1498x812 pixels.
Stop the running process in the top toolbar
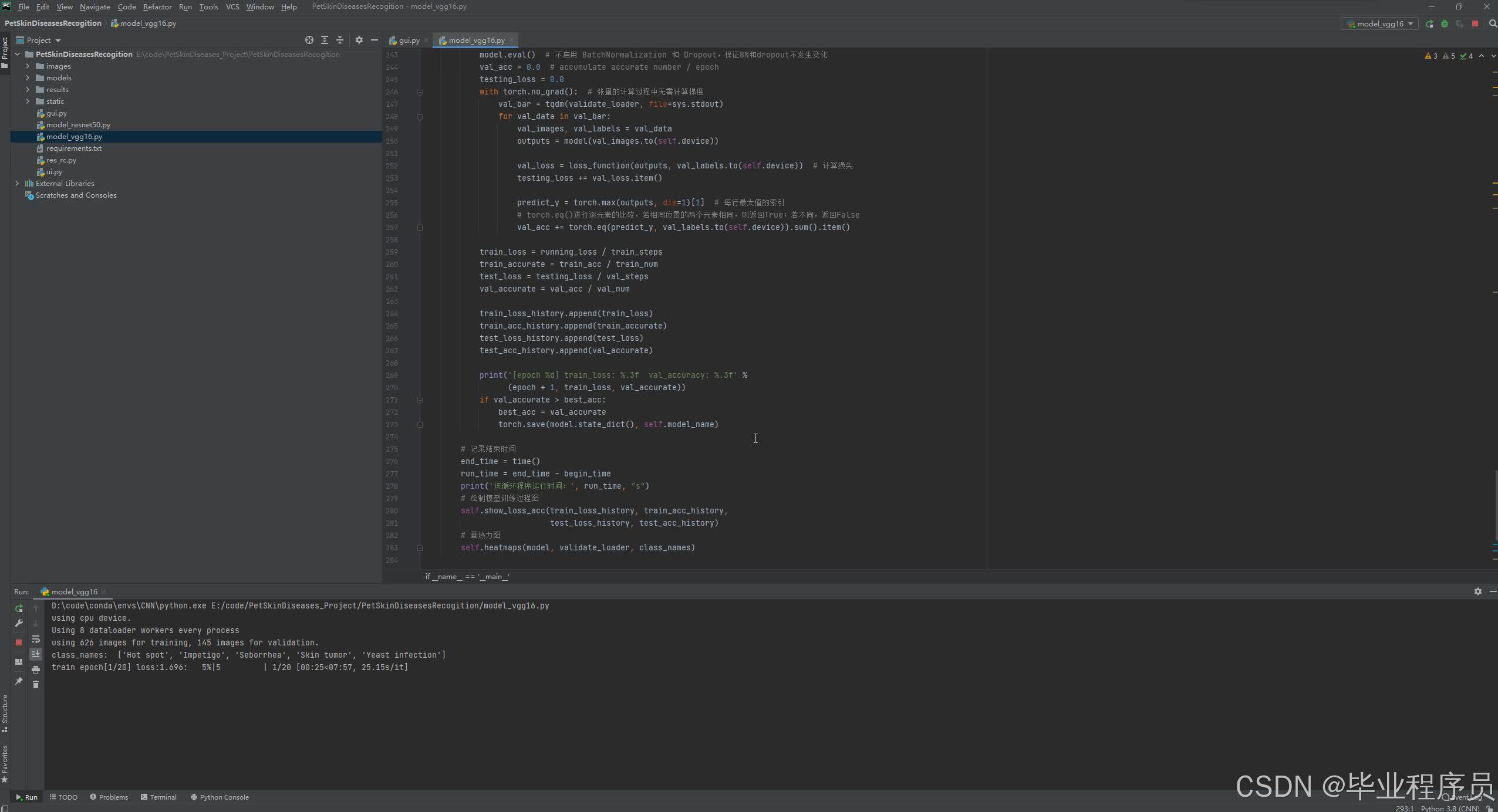1475,24
